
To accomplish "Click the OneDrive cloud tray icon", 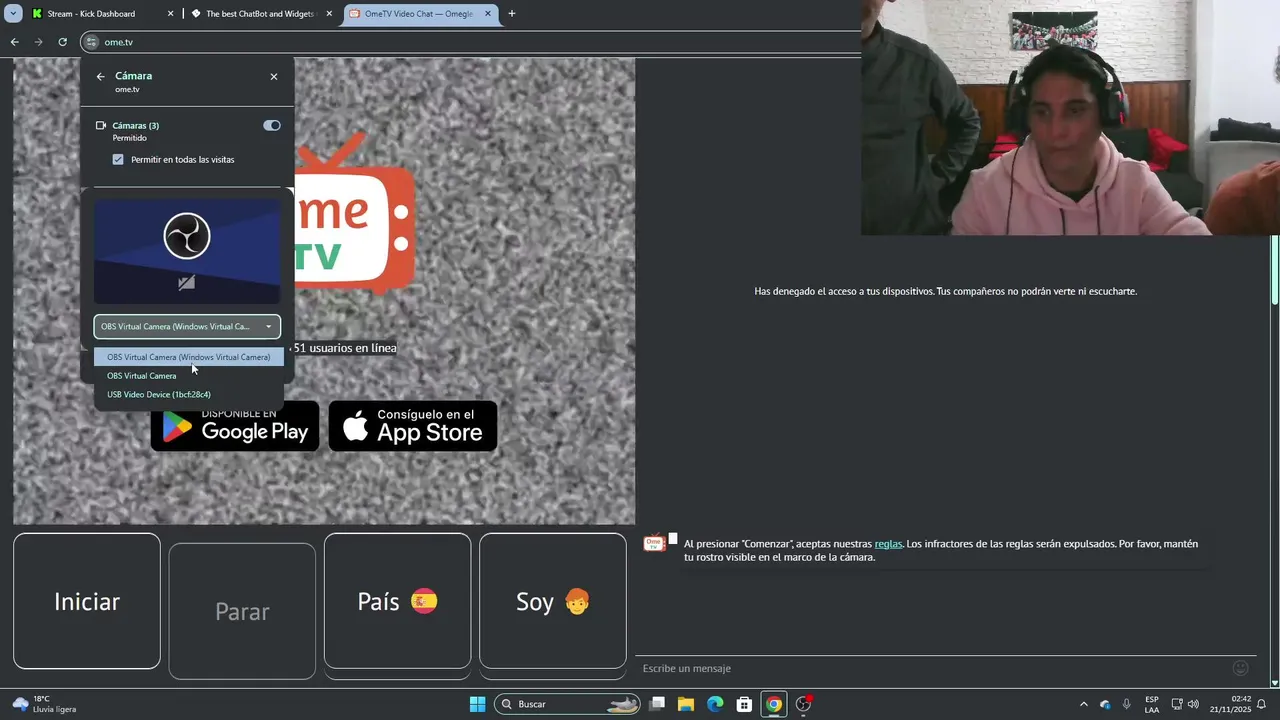I will coord(1105,704).
